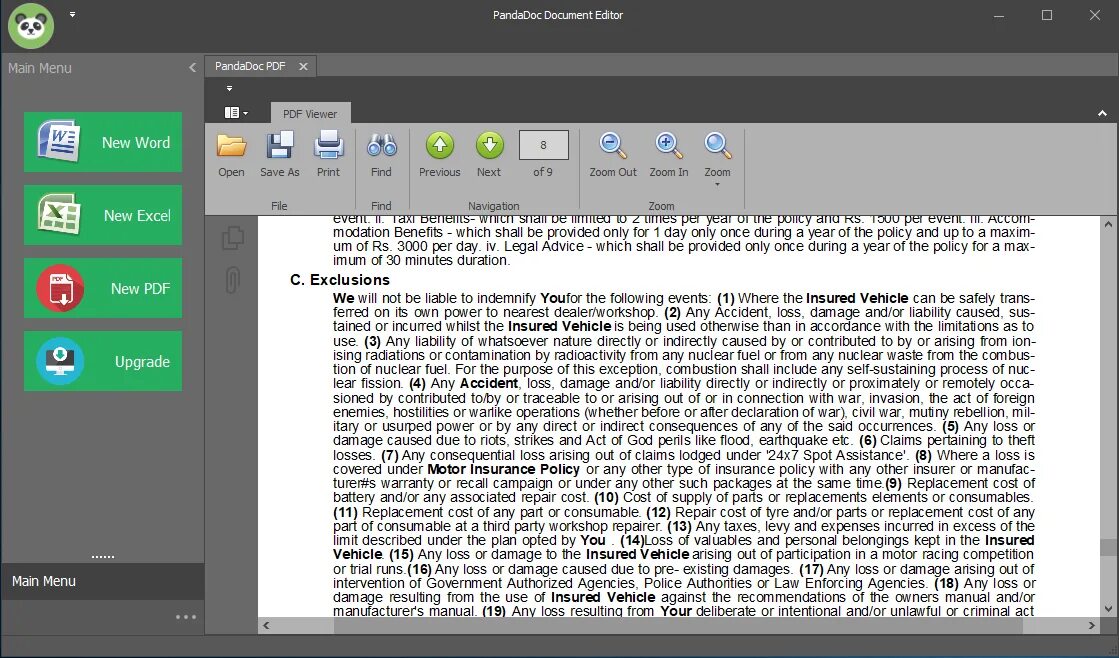Click the Main Menu bottom navigation item
This screenshot has height=658, width=1119.
tap(103, 581)
